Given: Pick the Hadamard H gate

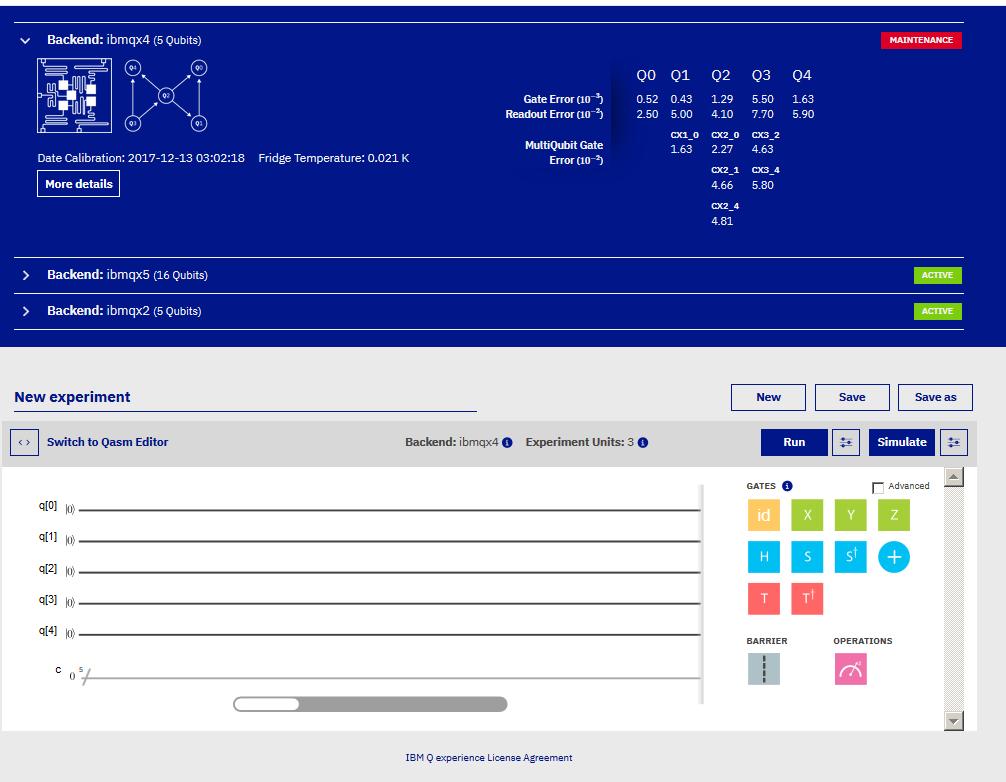Looking at the screenshot, I should [763, 557].
